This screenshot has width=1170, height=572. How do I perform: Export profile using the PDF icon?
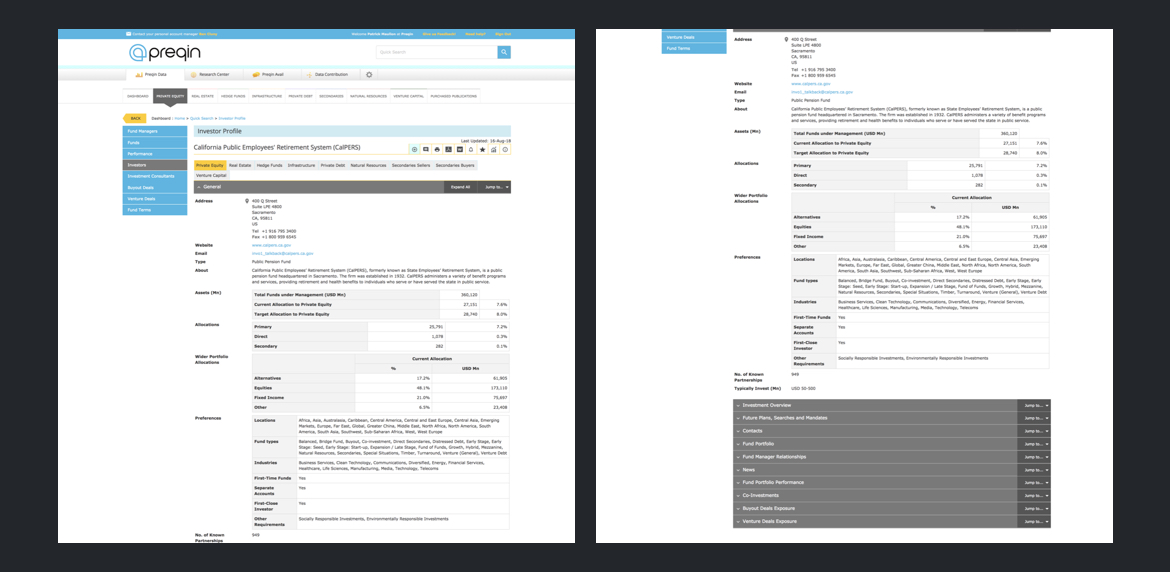pos(448,149)
